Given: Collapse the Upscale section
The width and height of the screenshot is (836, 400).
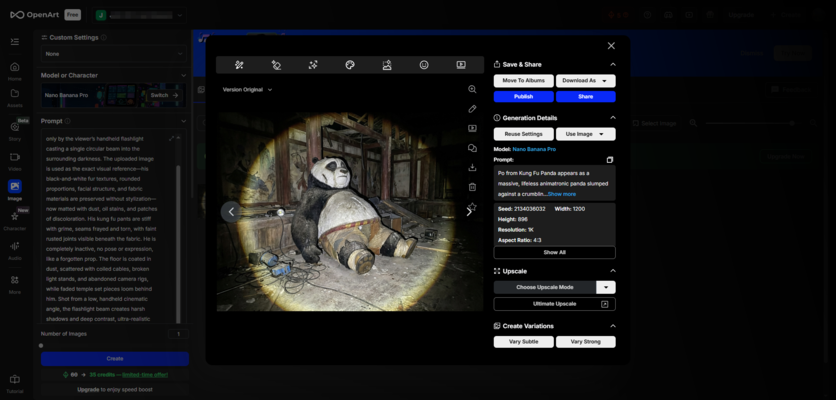Looking at the screenshot, I should 612,271.
